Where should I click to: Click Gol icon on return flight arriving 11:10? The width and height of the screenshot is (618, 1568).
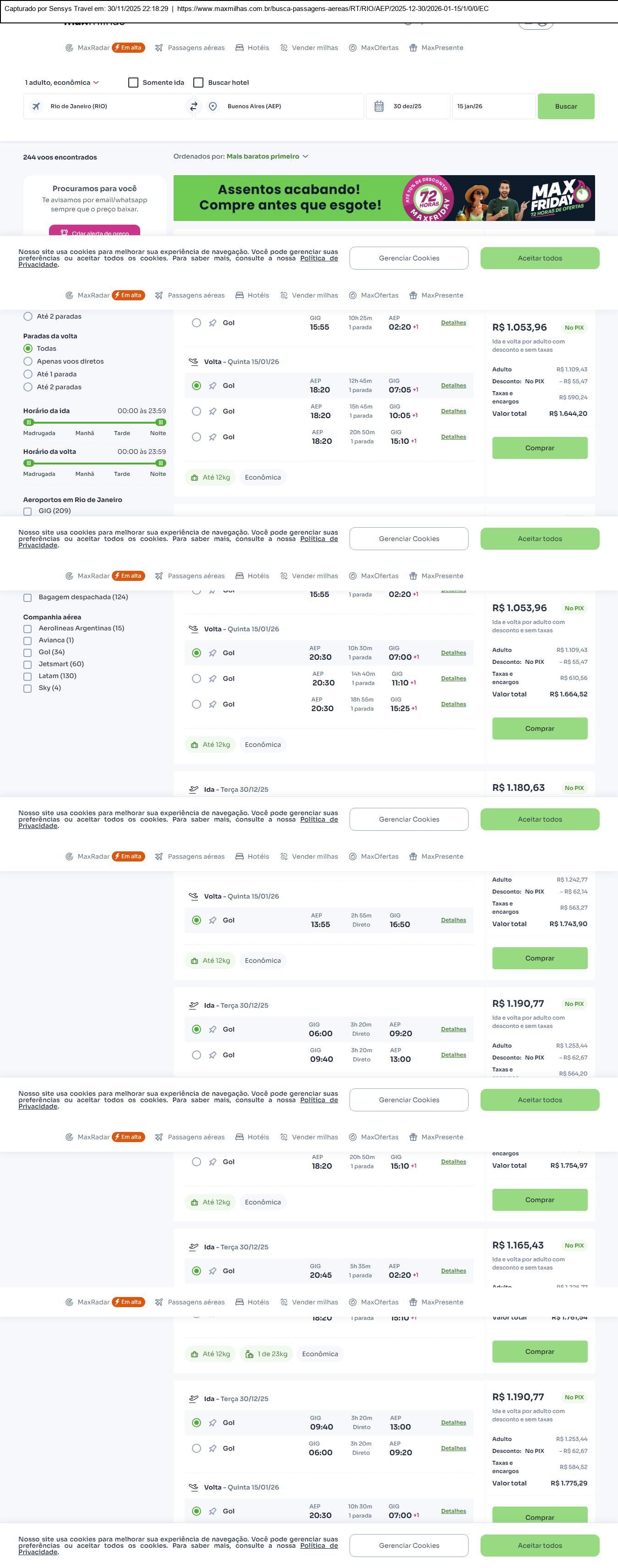point(213,679)
